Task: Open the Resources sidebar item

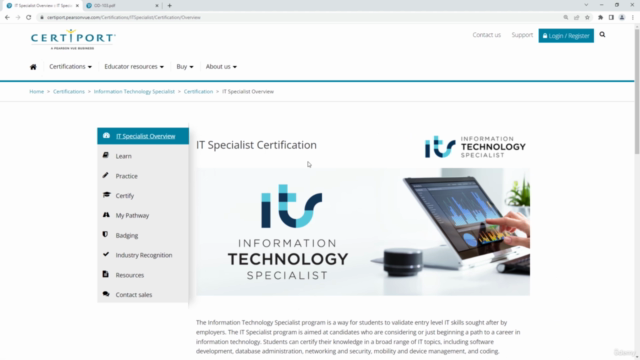Action: [x=143, y=275]
